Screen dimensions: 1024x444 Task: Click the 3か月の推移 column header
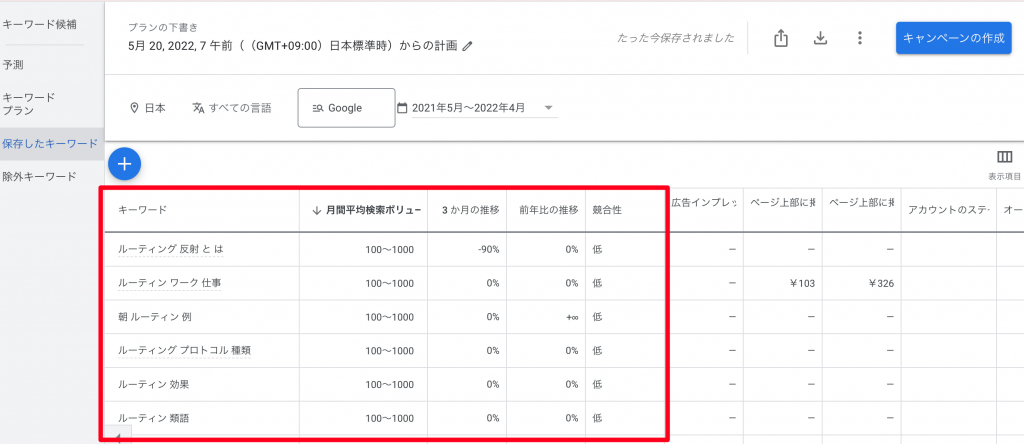(469, 210)
